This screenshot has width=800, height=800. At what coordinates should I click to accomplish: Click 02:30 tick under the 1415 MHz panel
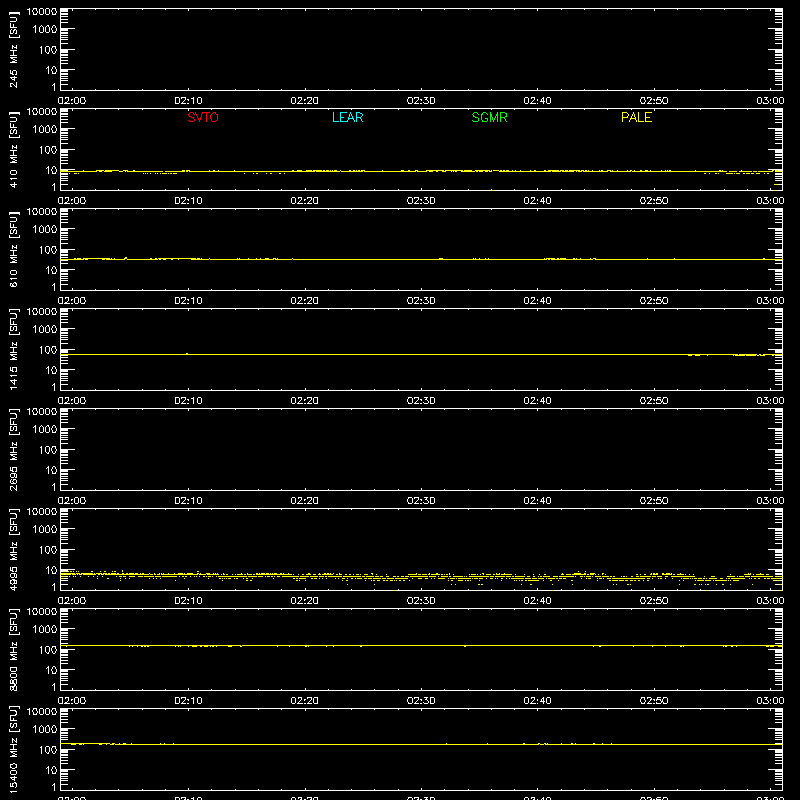[421, 401]
